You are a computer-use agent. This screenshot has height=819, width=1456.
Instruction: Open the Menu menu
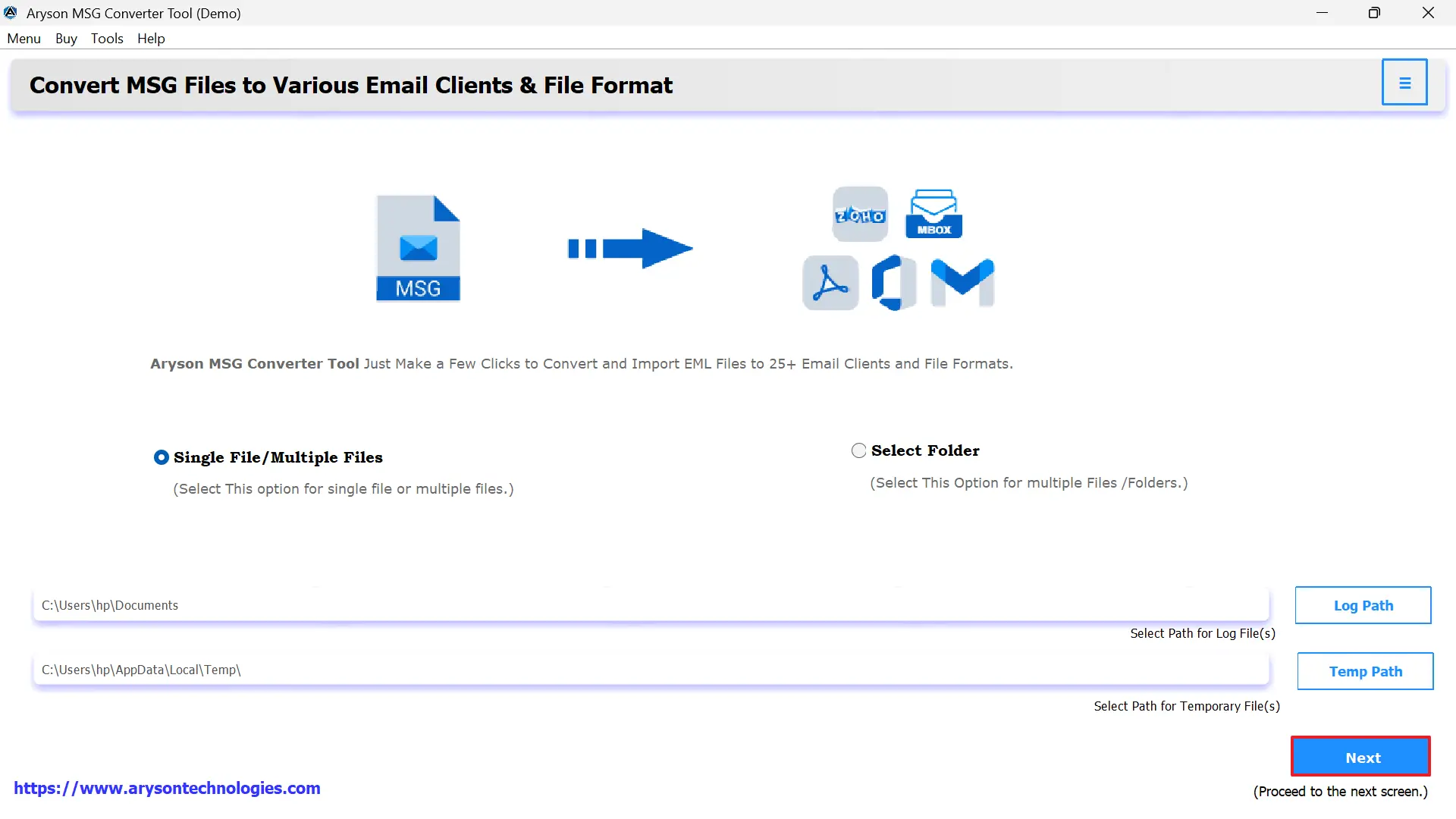24,38
